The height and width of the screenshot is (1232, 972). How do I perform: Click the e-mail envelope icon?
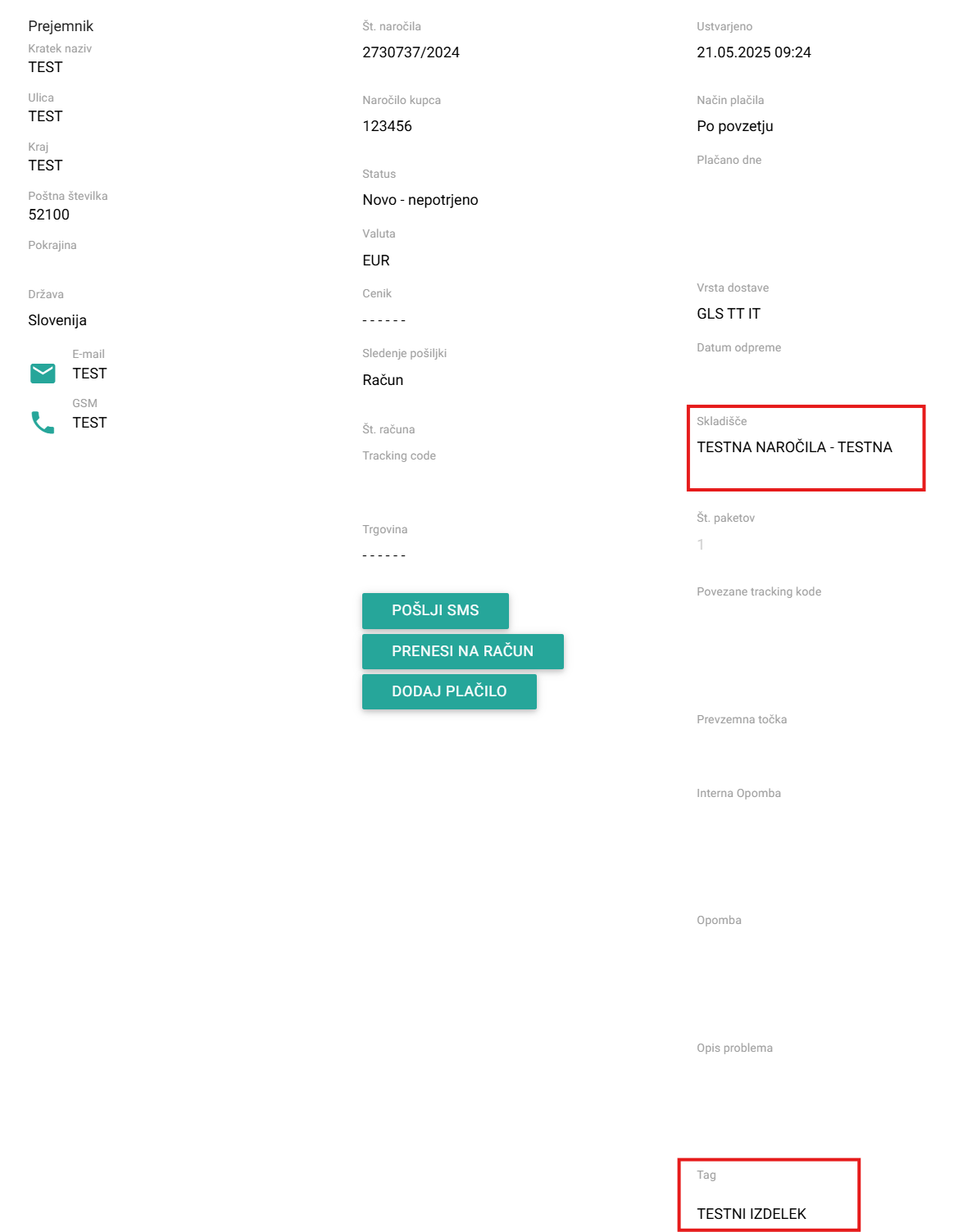[x=43, y=374]
